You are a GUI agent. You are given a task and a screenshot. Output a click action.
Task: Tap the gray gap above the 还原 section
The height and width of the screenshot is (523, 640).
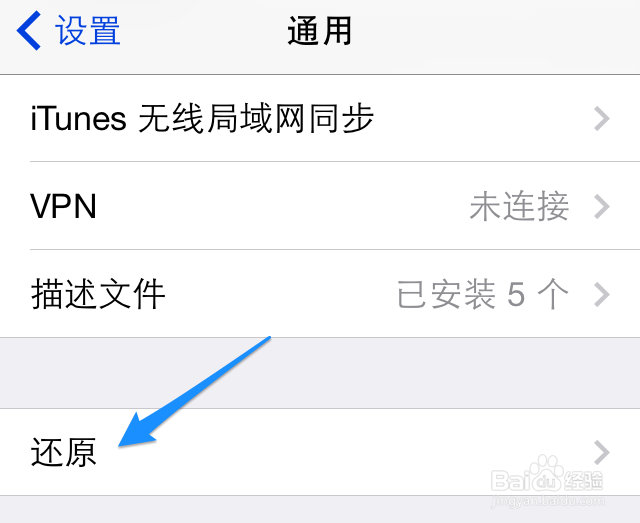click(x=320, y=373)
